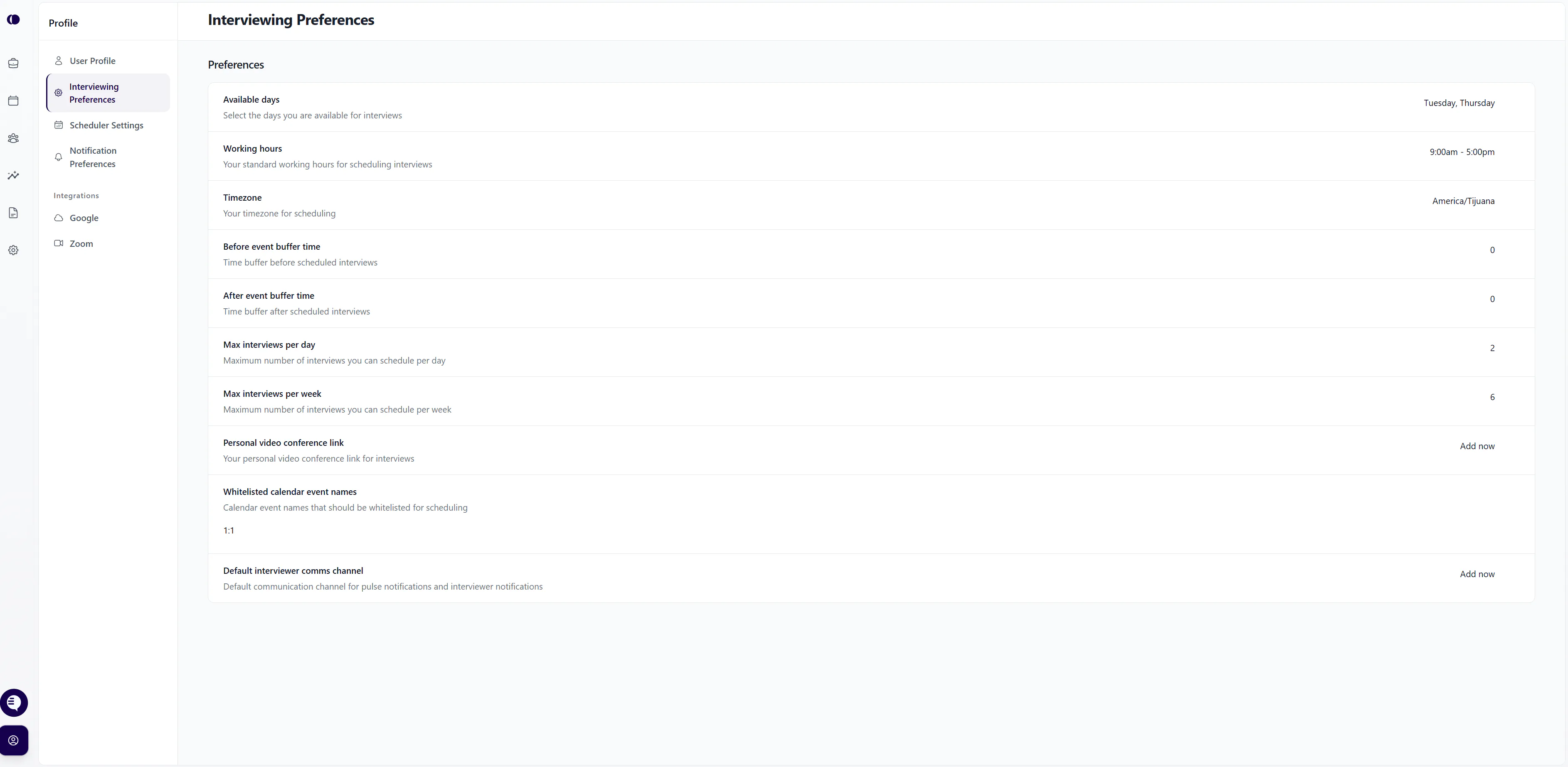Click the Notification Preferences bell icon
The image size is (1568, 767).
59,157
